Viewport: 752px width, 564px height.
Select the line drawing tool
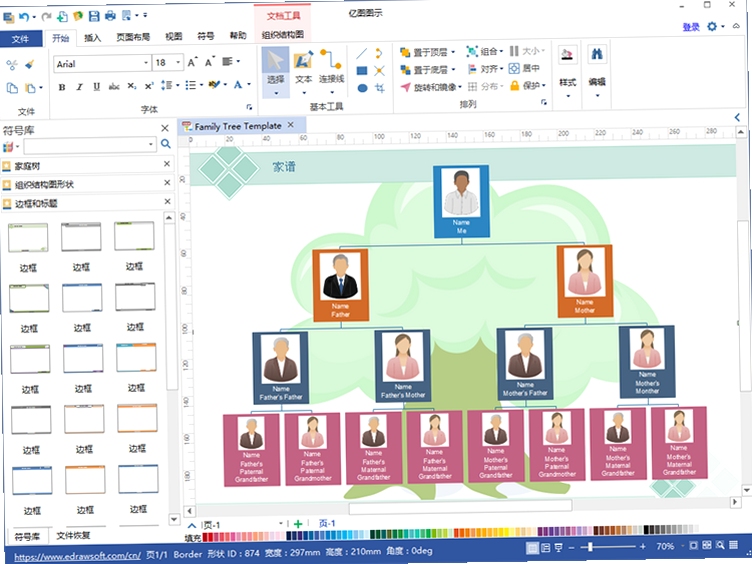click(362, 53)
